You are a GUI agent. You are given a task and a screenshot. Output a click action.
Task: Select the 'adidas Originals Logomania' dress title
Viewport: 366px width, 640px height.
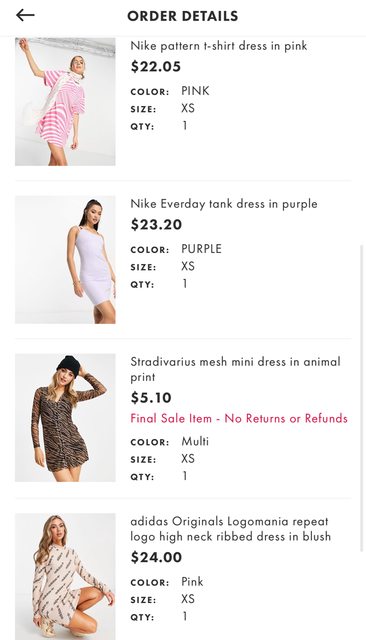231,529
